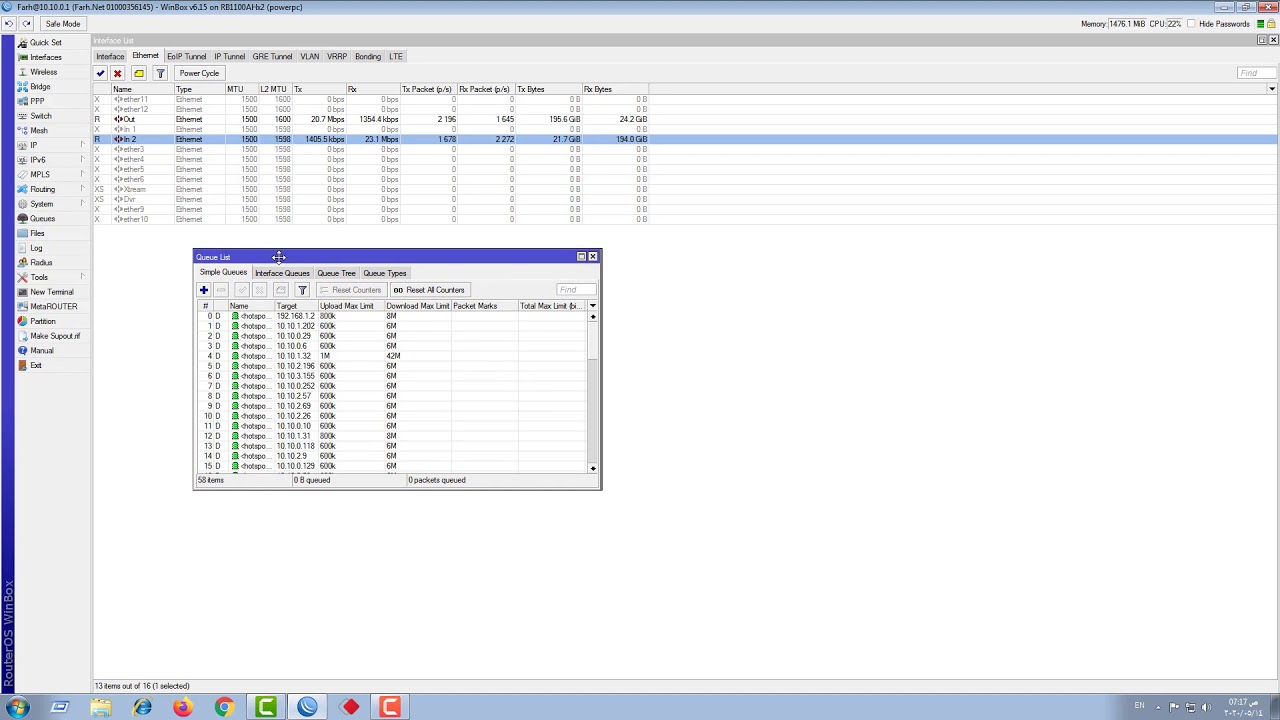Enable interface using the blue checkmark button
Image resolution: width=1280 pixels, height=720 pixels.
(x=101, y=73)
